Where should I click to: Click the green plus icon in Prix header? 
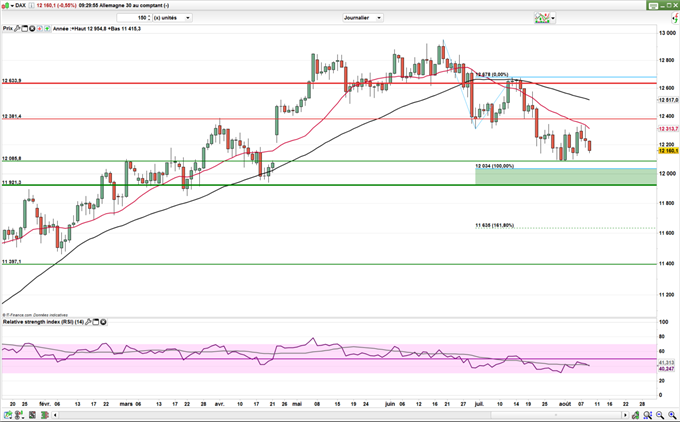[47, 29]
